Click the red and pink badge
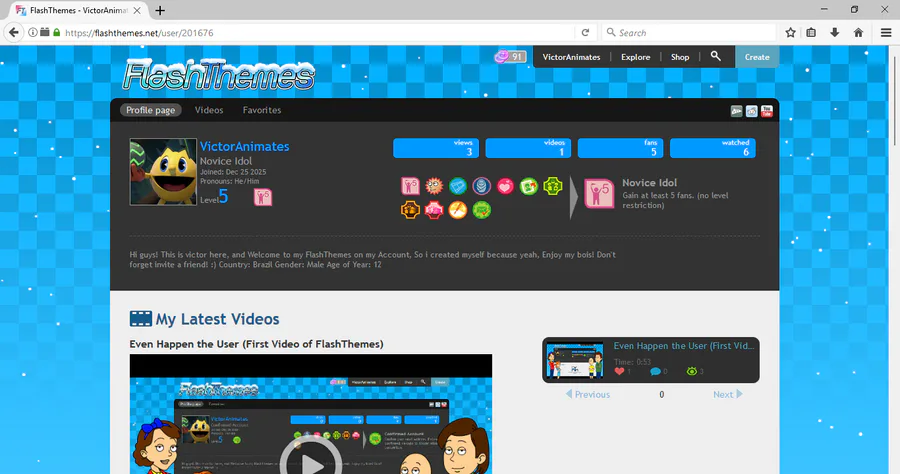This screenshot has height=474, width=900. click(434, 210)
